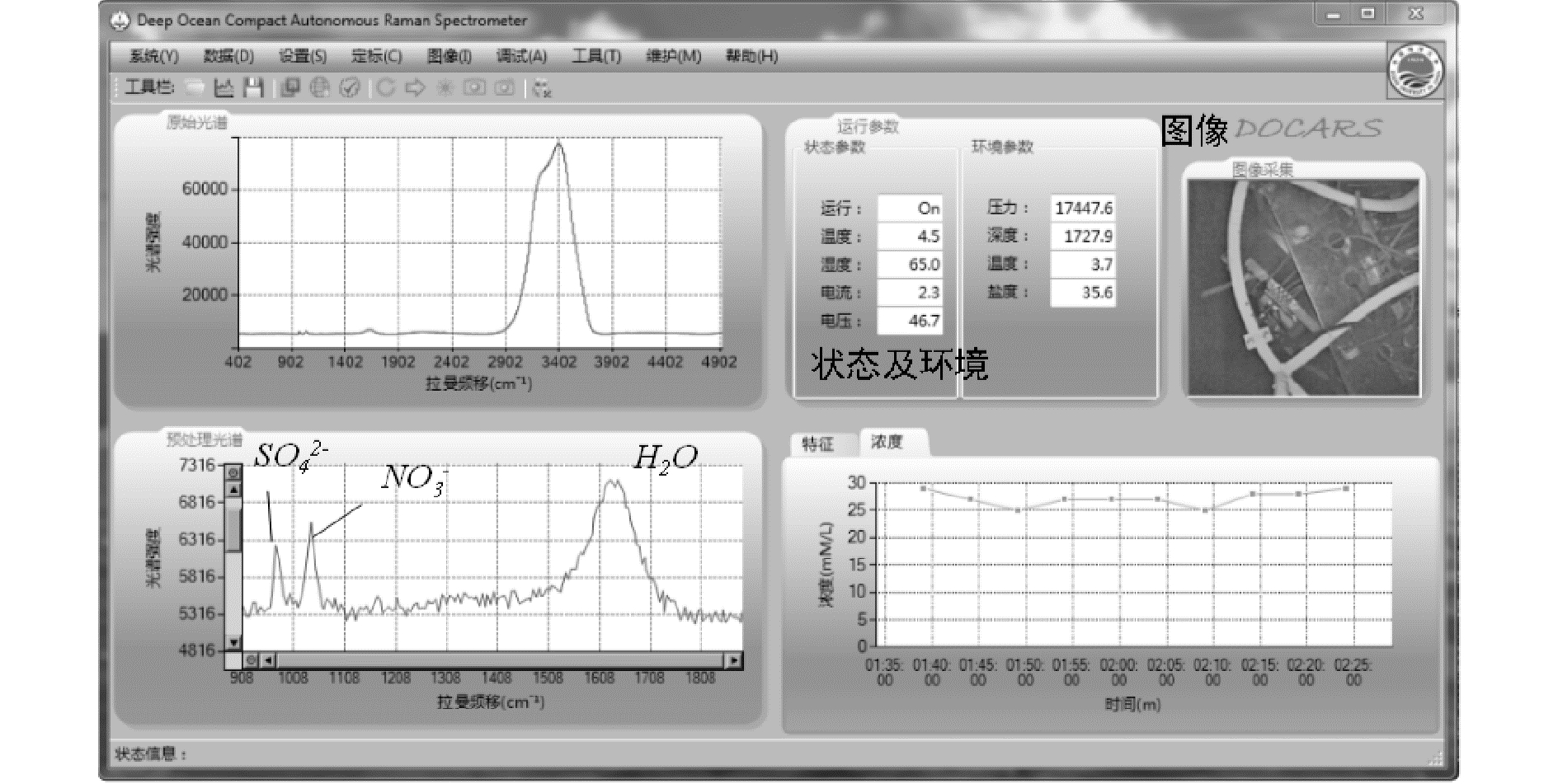This screenshot has width=1558, height=784.
Task: Click the vertical scrollbar up arrow on the preprocessed spectrum
Action: (233, 490)
